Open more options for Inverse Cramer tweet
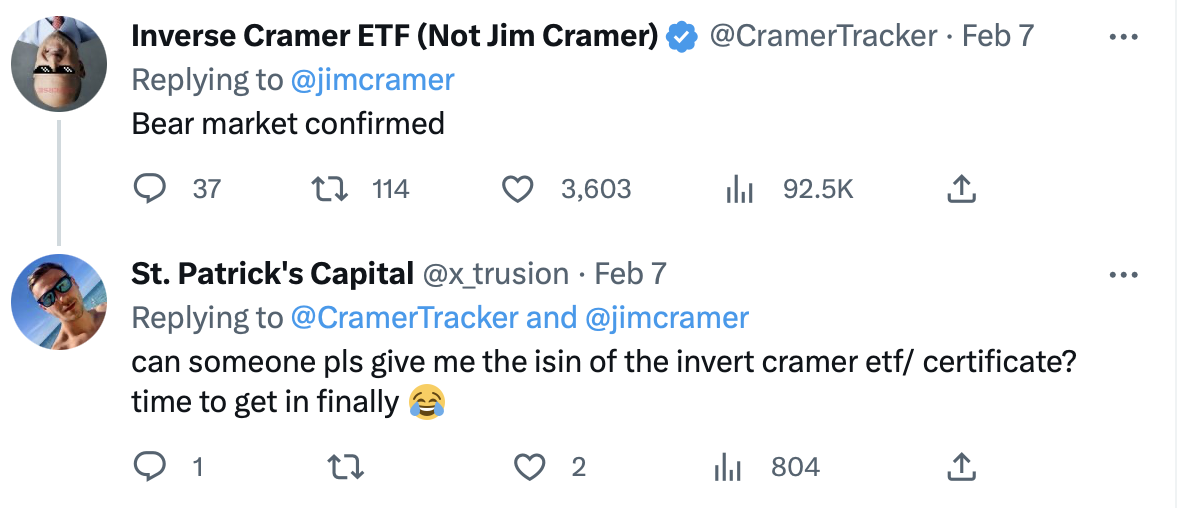Screen dimensions: 1190x508 pos(1124,37)
